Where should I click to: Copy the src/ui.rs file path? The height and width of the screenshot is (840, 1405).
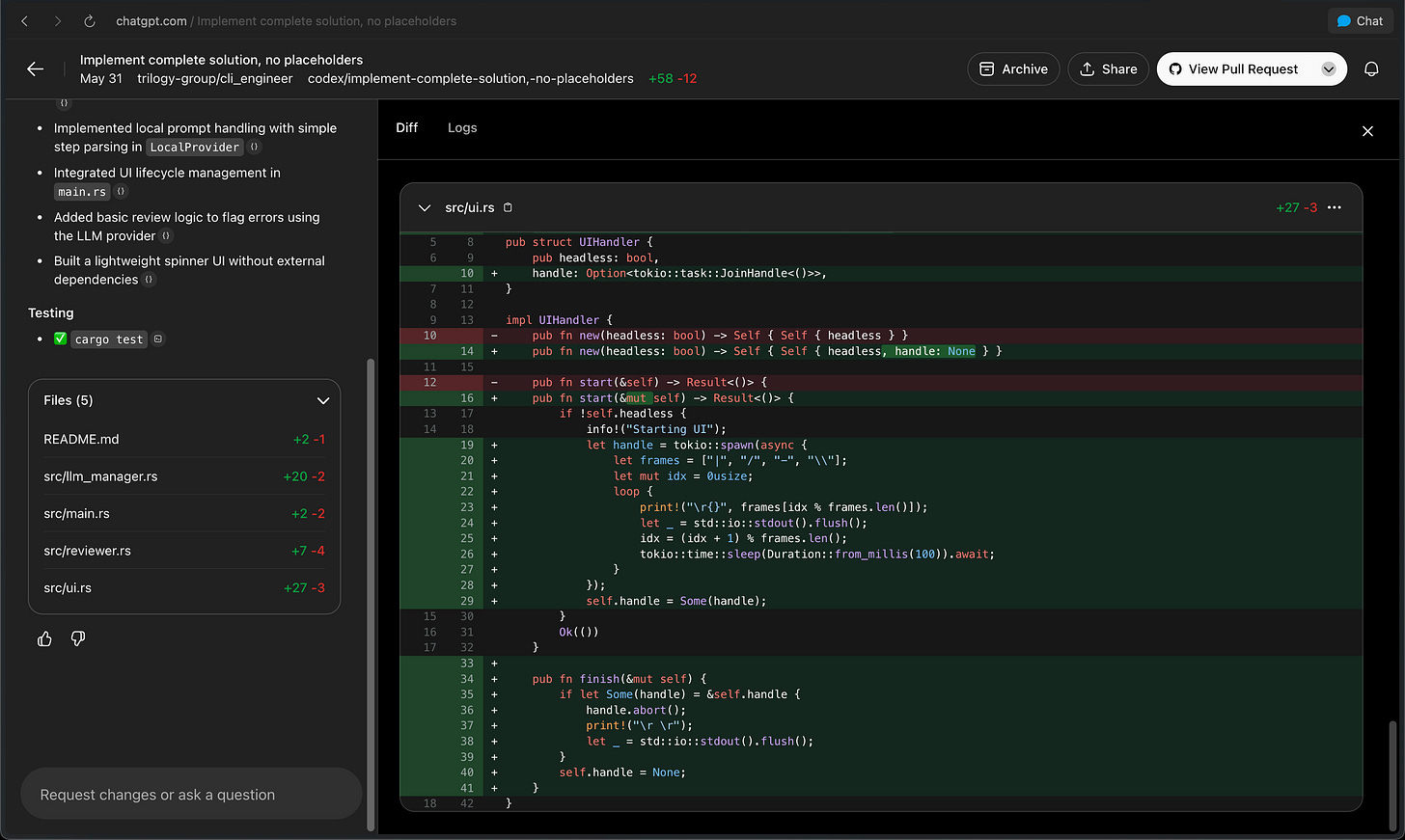click(509, 207)
